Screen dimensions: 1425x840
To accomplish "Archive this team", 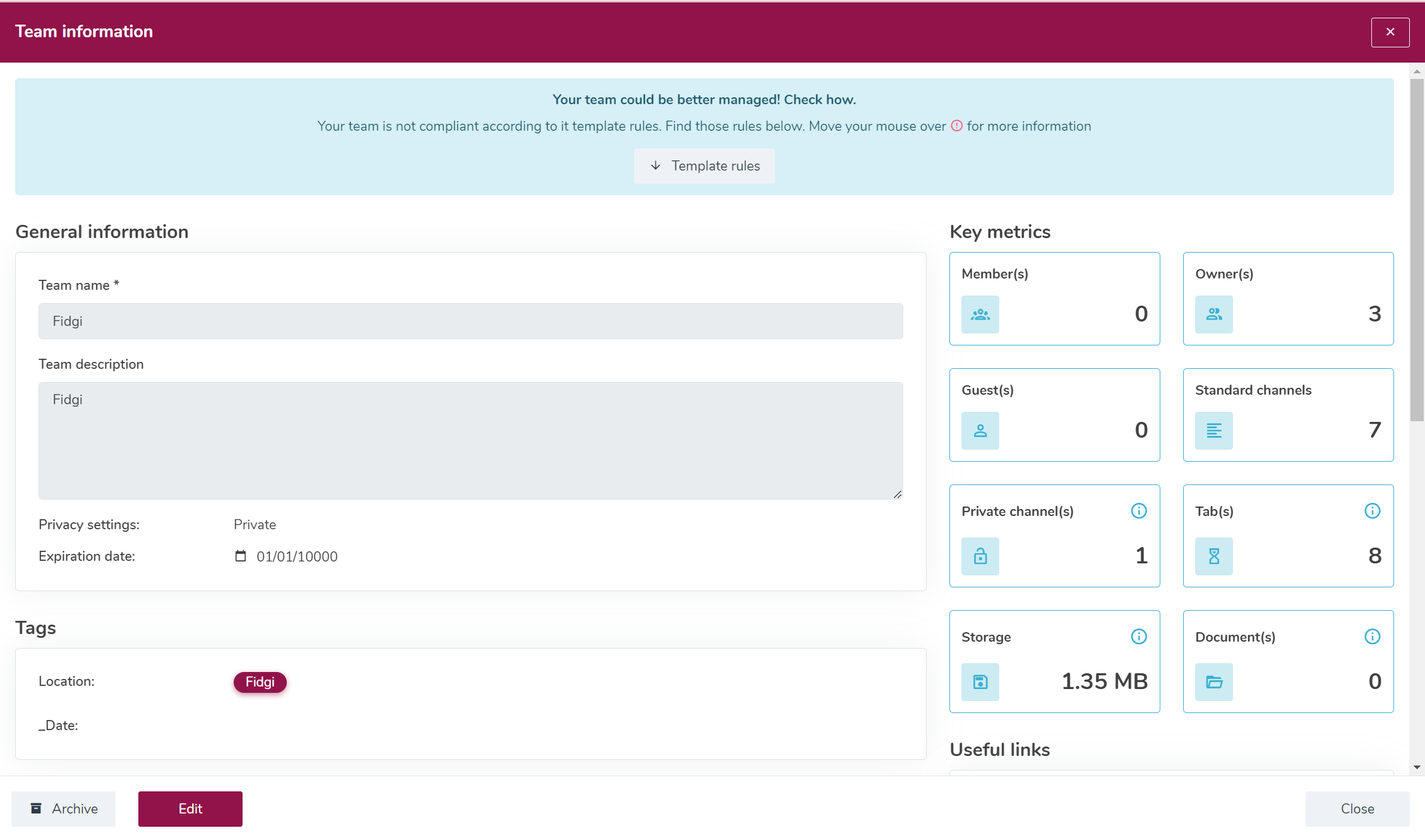I will [x=63, y=809].
